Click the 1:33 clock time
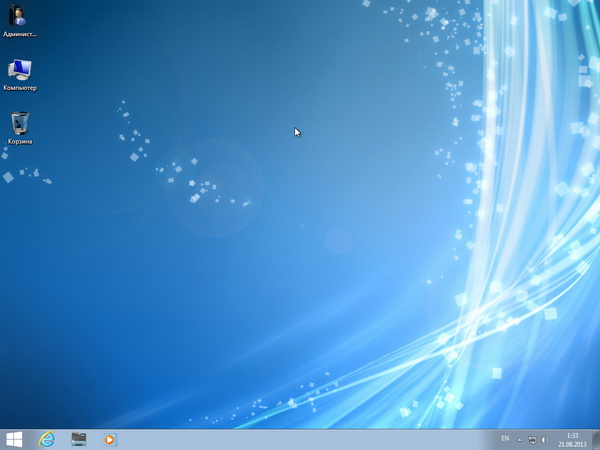 (572, 435)
